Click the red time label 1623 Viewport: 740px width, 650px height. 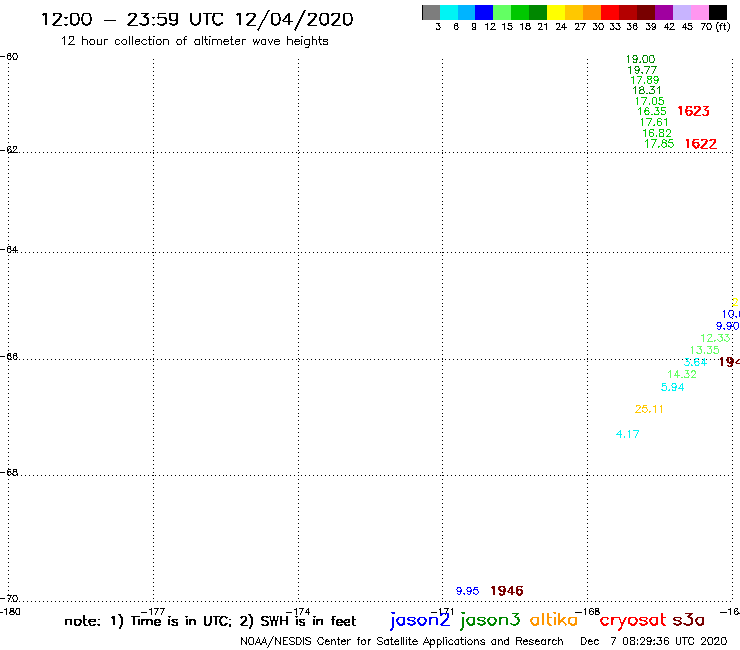(693, 111)
